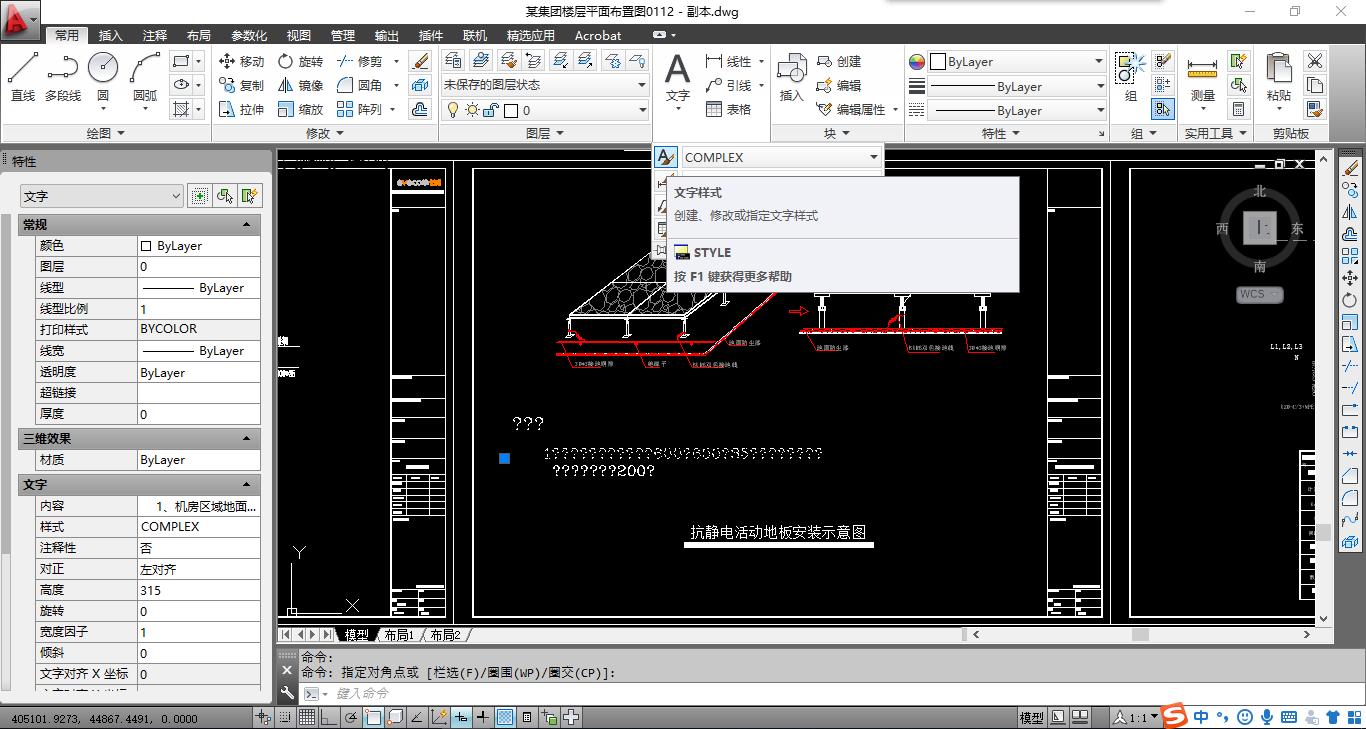Toggle ortho mode in status bar
This screenshot has width=1366, height=729.
(x=329, y=717)
